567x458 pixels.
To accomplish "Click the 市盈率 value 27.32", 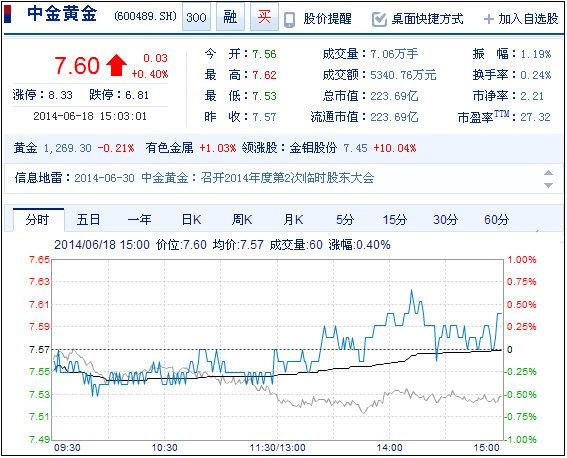I will click(535, 117).
